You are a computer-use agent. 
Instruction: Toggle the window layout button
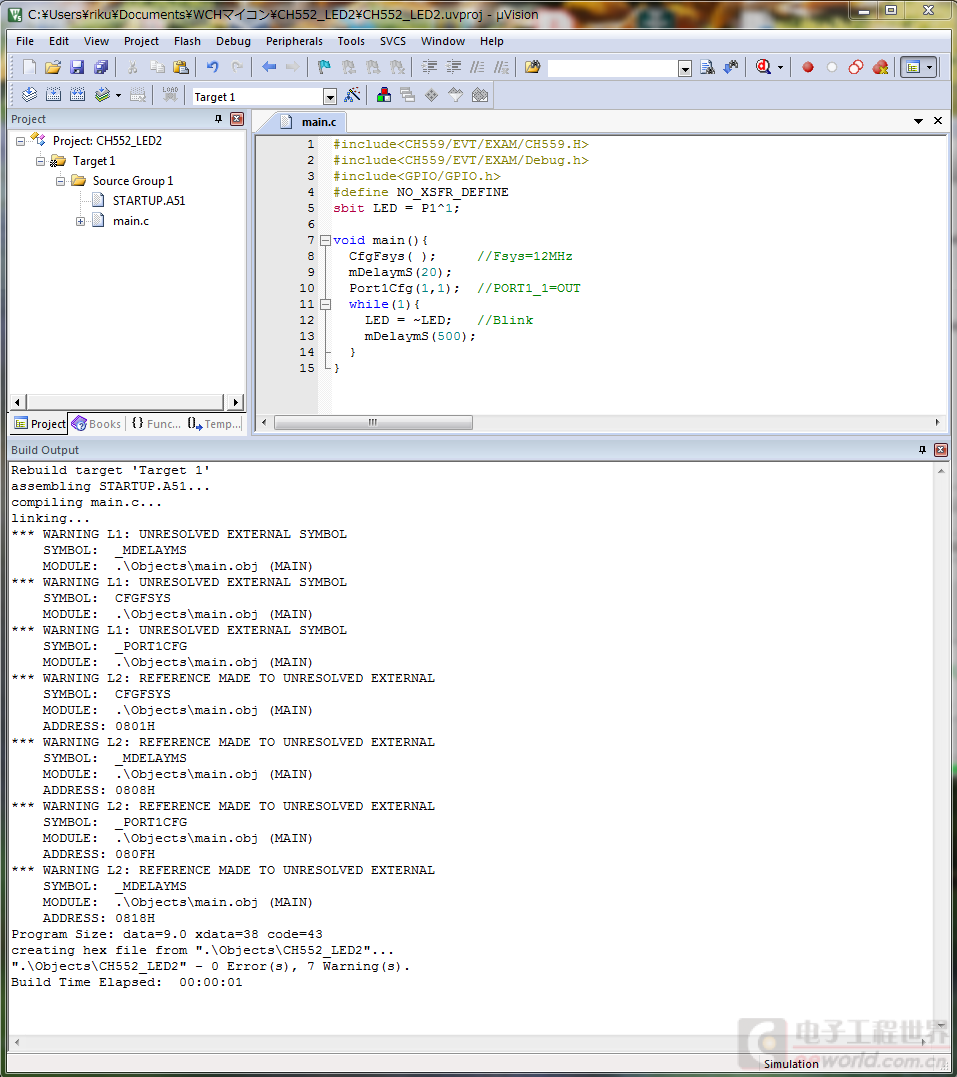tap(913, 67)
